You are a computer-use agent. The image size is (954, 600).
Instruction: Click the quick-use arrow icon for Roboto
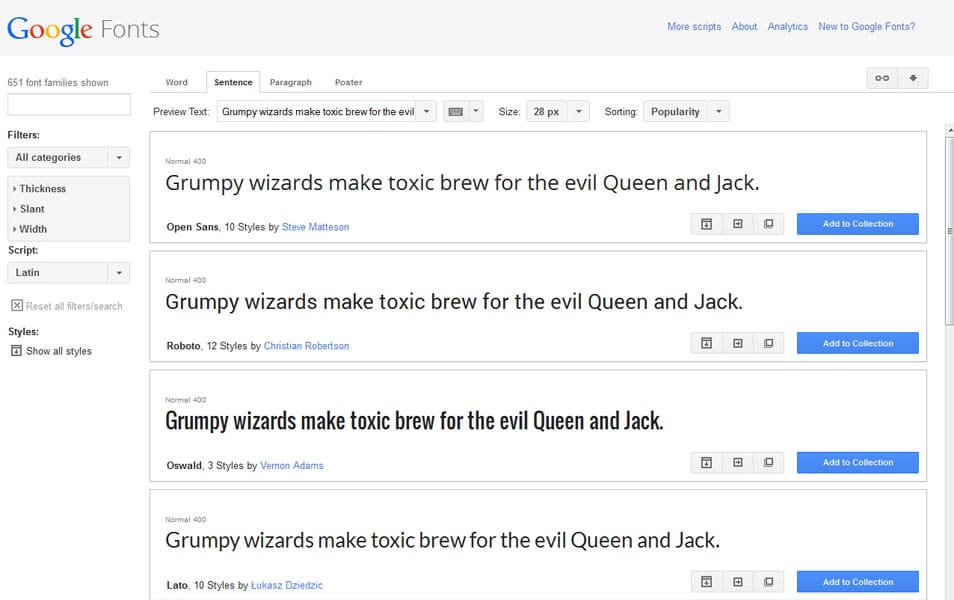(737, 342)
